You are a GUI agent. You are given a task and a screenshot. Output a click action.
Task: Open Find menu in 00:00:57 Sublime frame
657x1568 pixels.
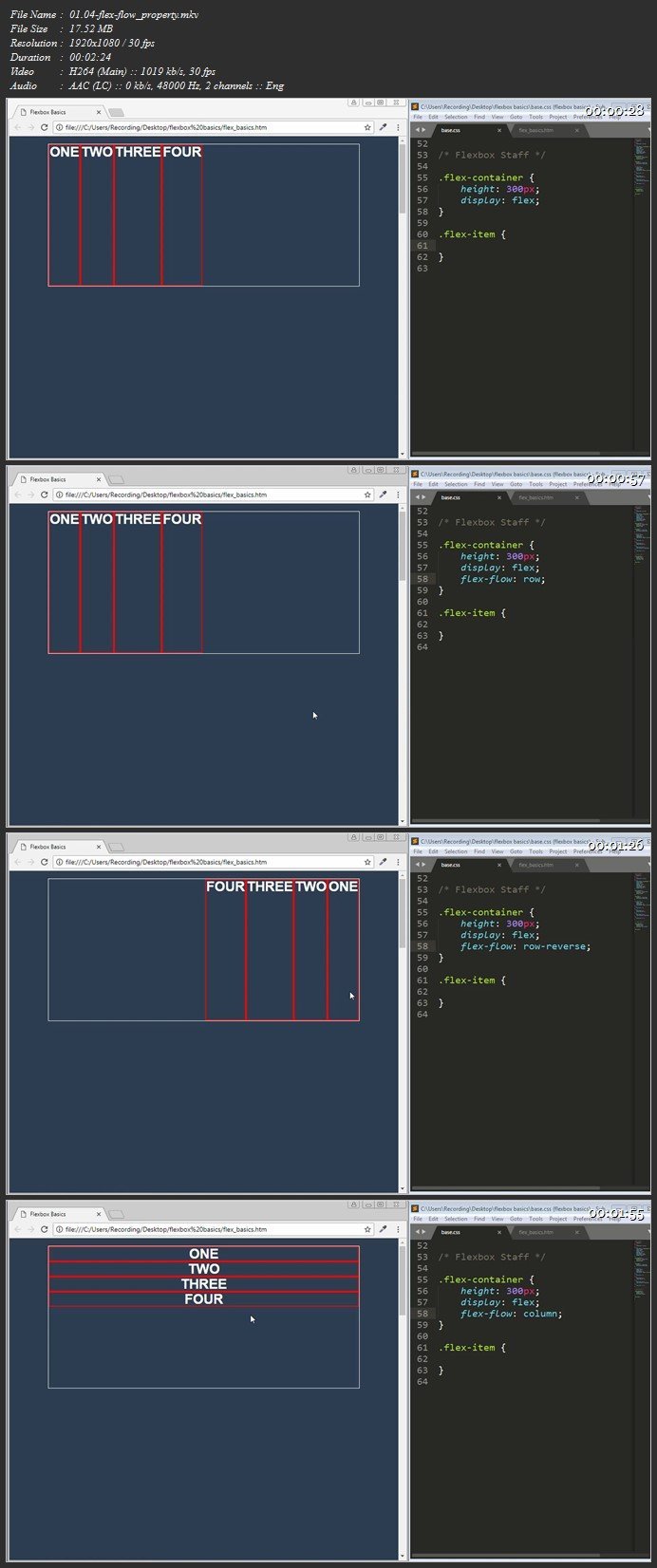pyautogui.click(x=479, y=484)
